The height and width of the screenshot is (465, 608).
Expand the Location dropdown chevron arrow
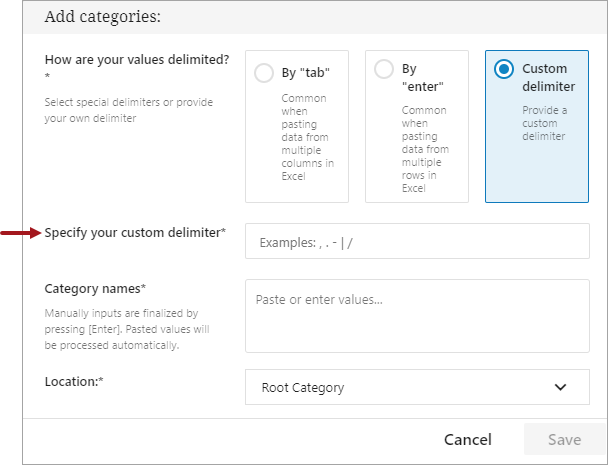[x=560, y=387]
